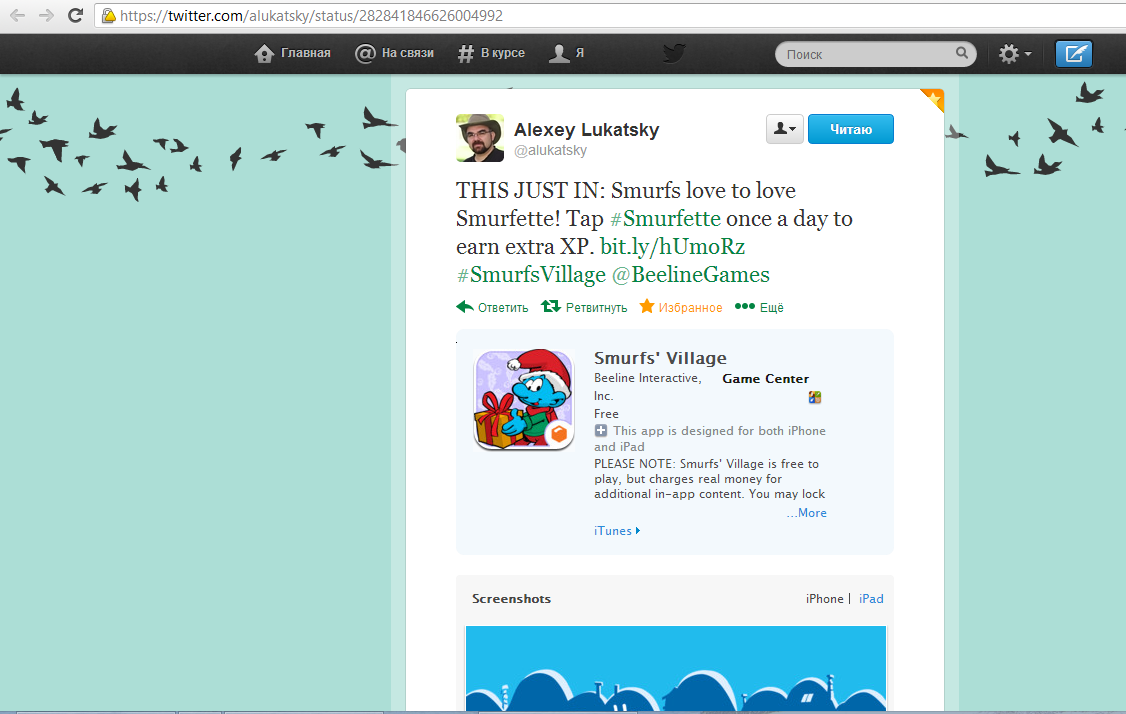Click the Читаю following button

pos(851,129)
